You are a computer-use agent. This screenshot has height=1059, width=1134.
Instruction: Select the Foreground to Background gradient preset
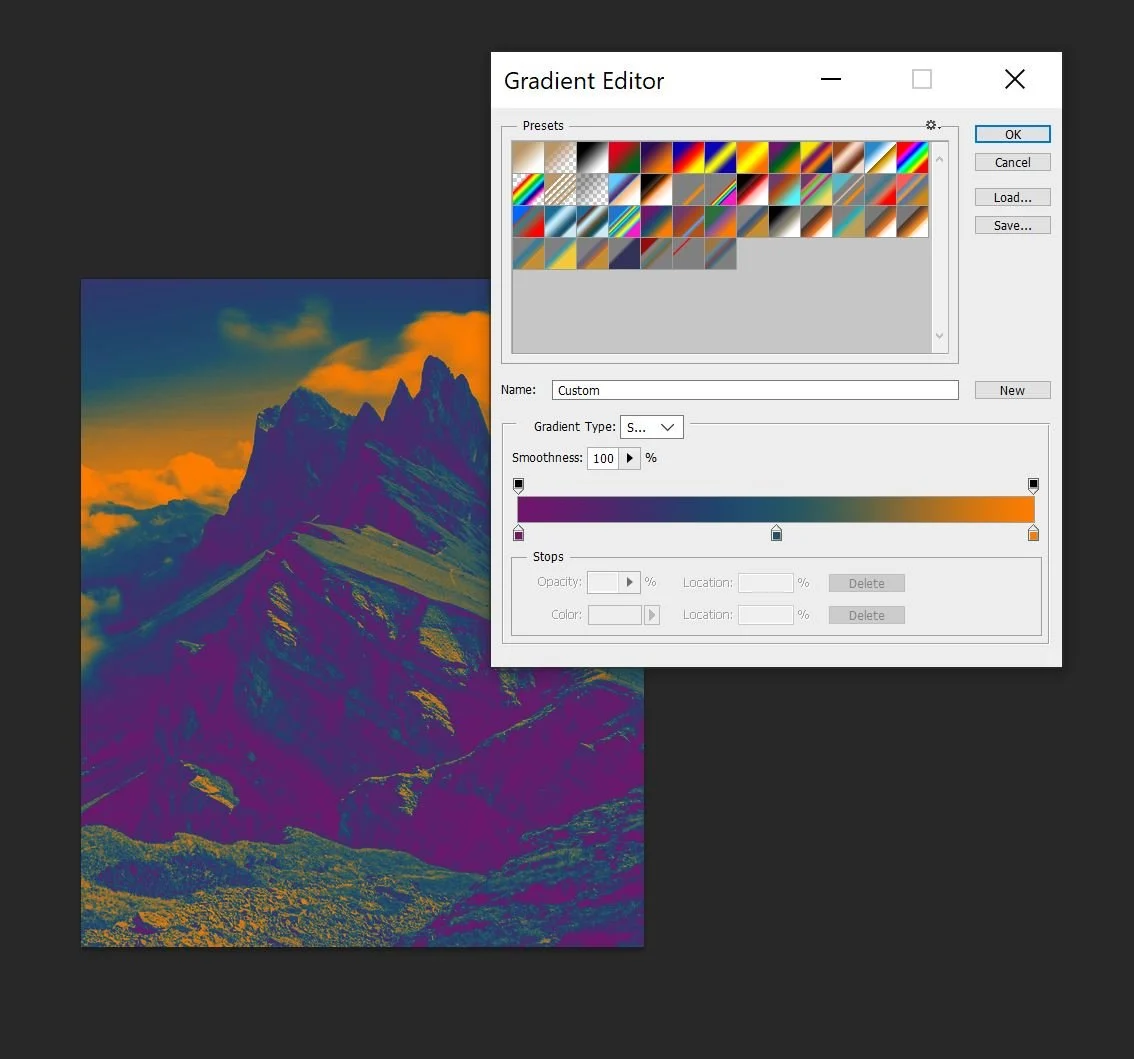527,156
